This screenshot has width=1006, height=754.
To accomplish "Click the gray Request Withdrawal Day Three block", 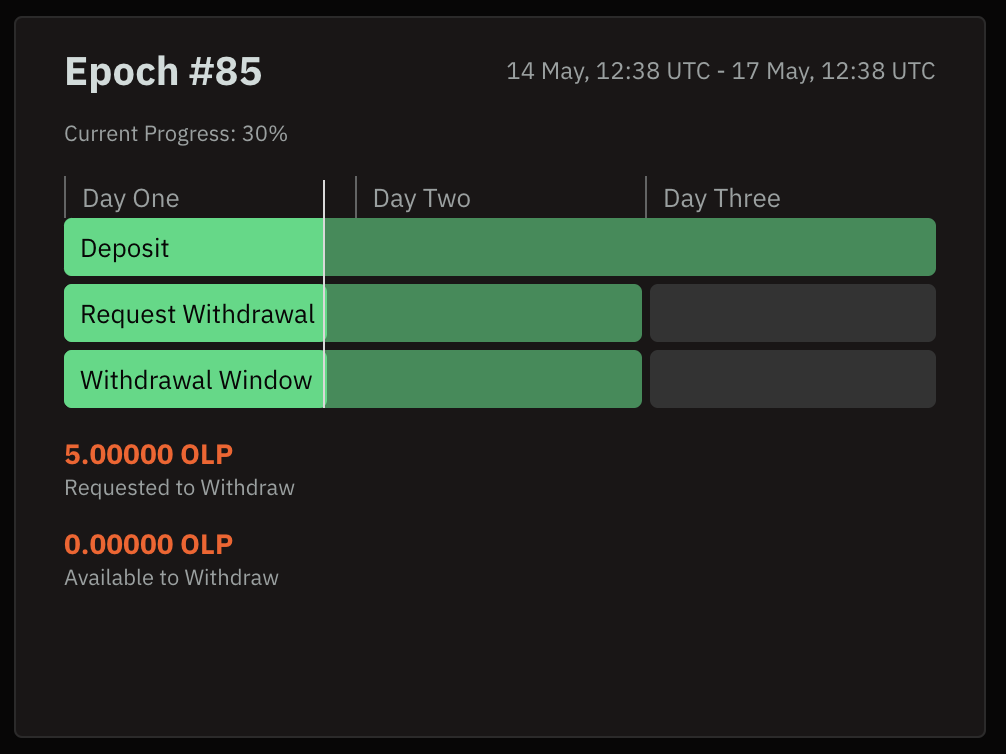I will tap(793, 313).
